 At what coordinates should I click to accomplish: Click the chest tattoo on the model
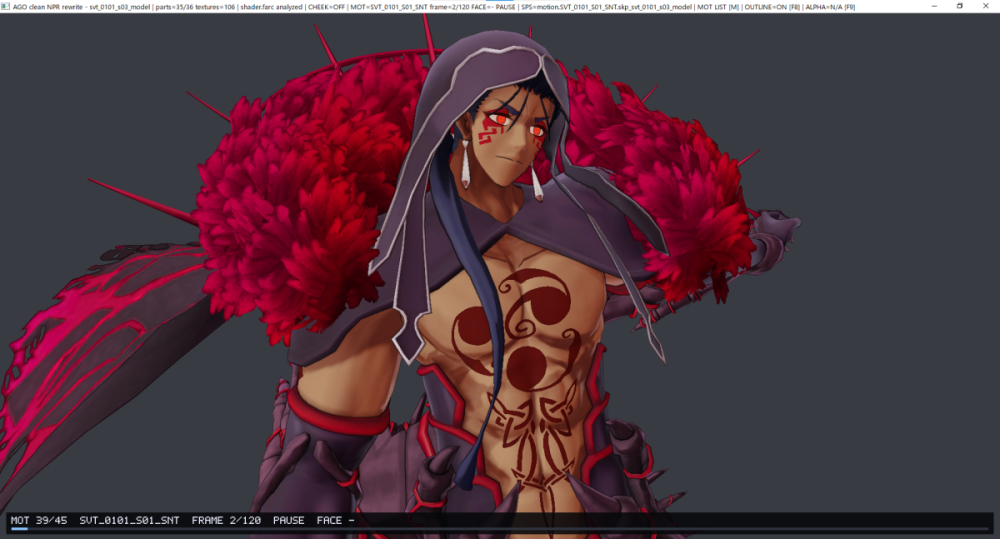pyautogui.click(x=517, y=329)
